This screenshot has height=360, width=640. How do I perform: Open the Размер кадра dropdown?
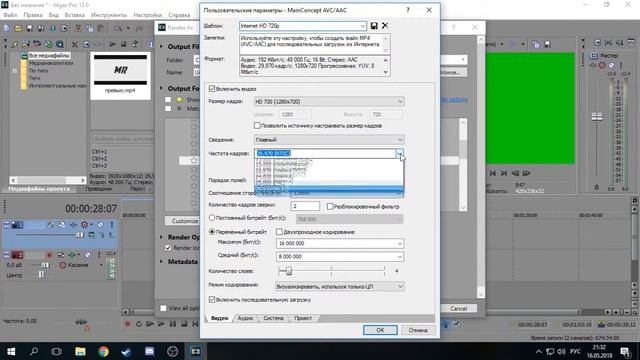pyautogui.click(x=400, y=102)
